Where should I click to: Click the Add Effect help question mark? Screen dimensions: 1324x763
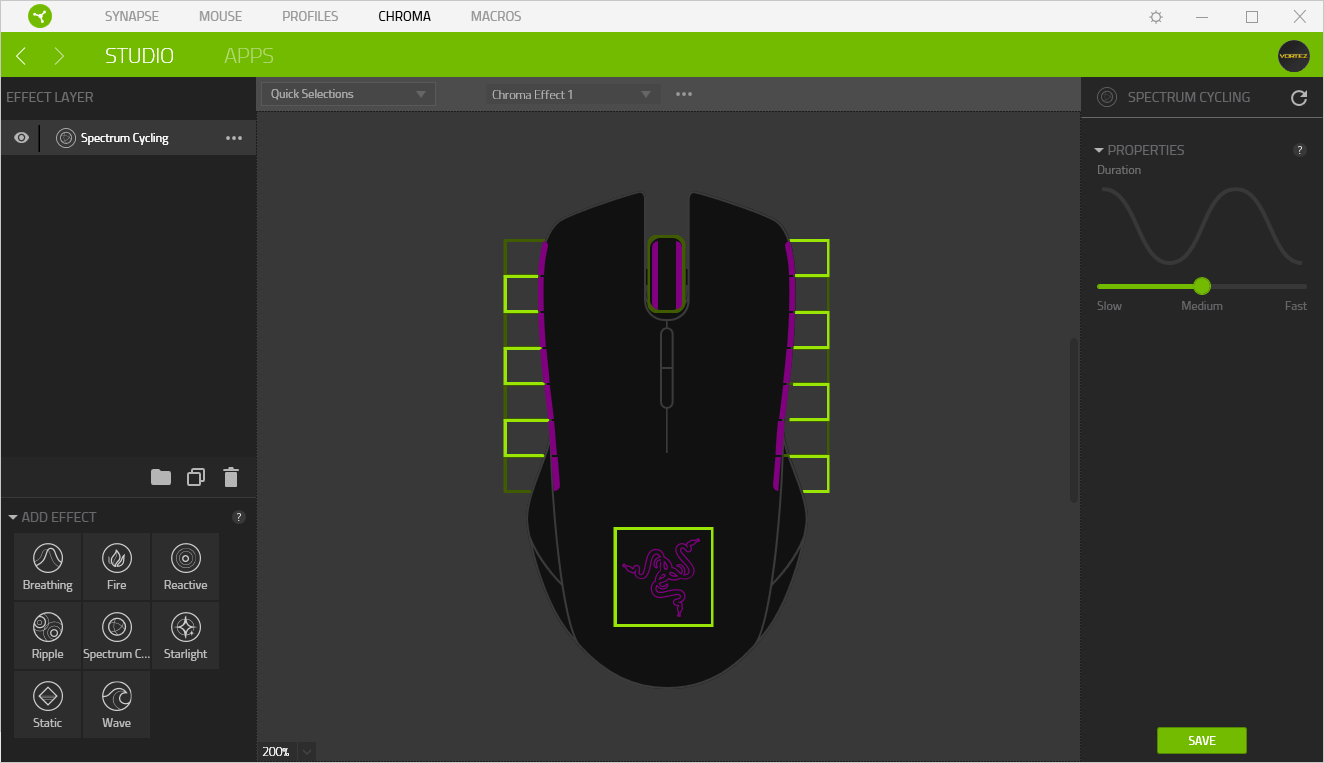coord(239,517)
